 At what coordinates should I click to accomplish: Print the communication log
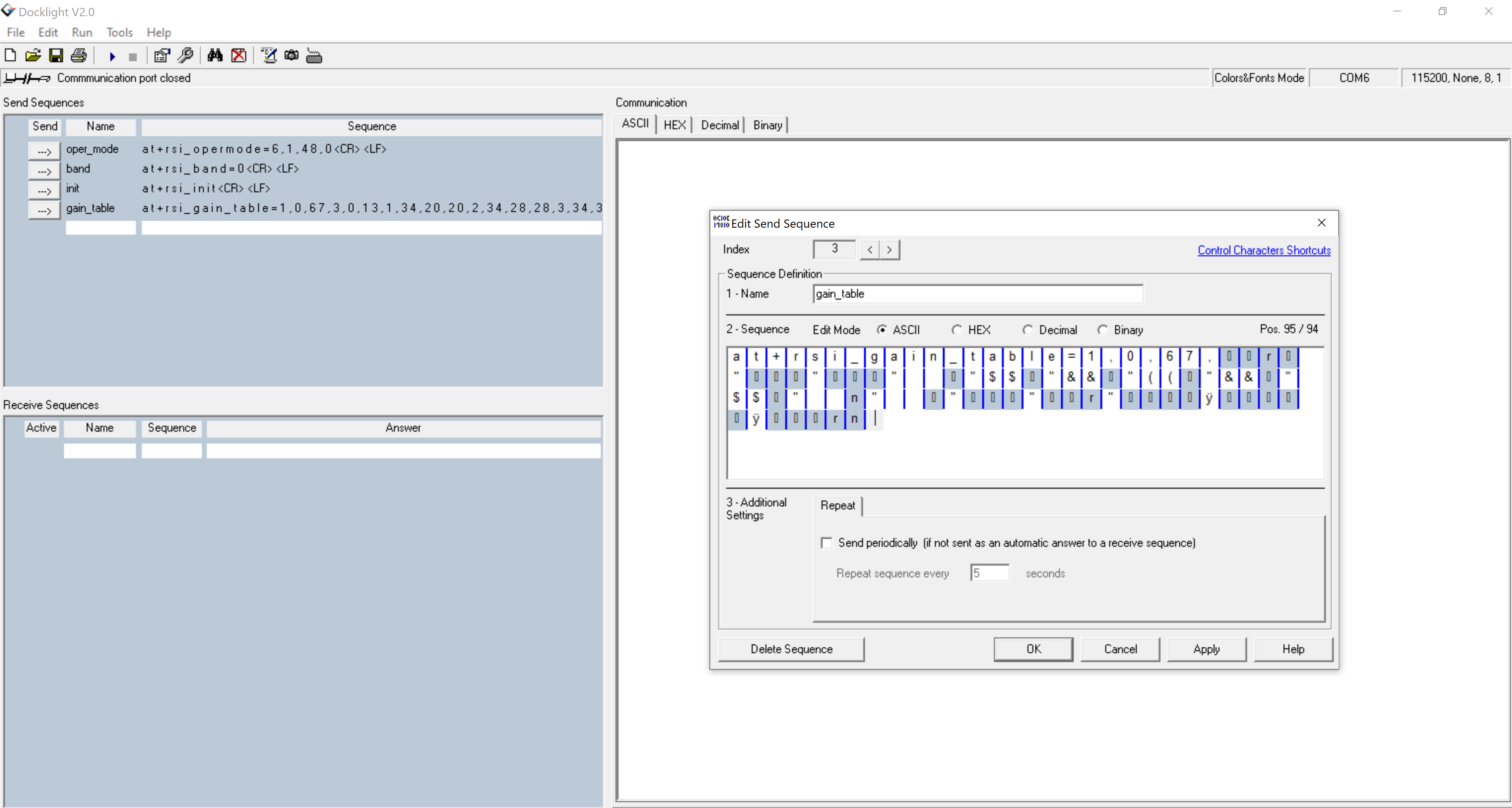pyautogui.click(x=79, y=55)
